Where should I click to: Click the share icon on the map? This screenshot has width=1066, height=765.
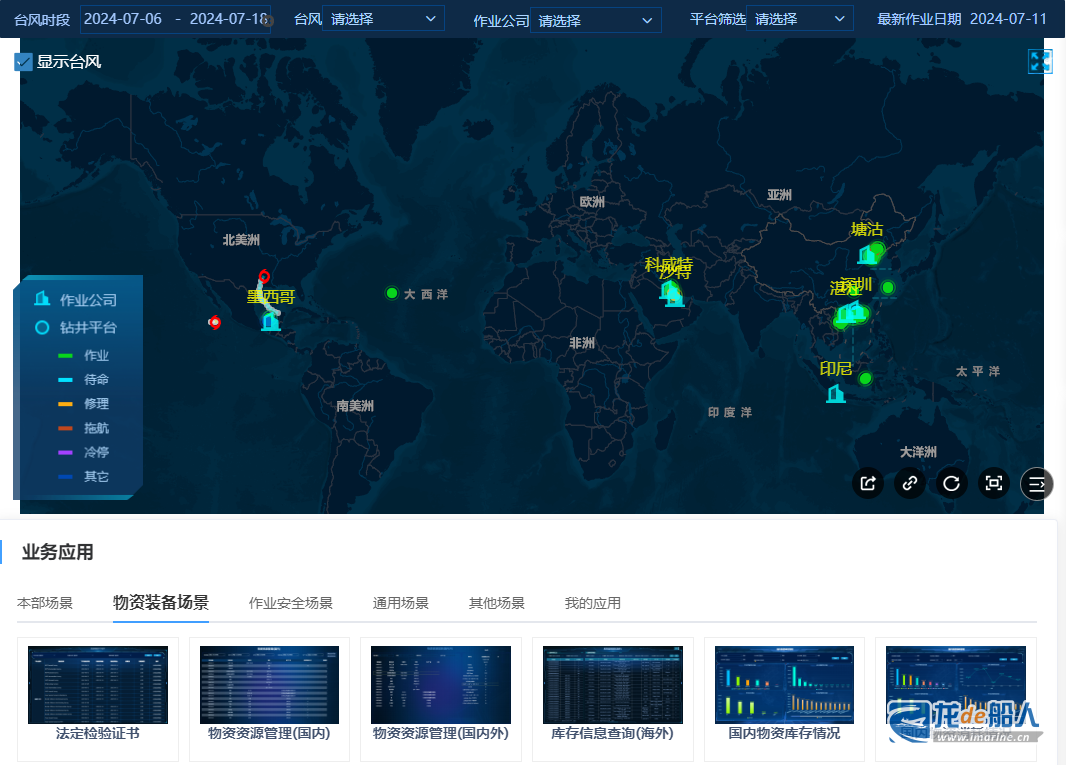coord(868,483)
